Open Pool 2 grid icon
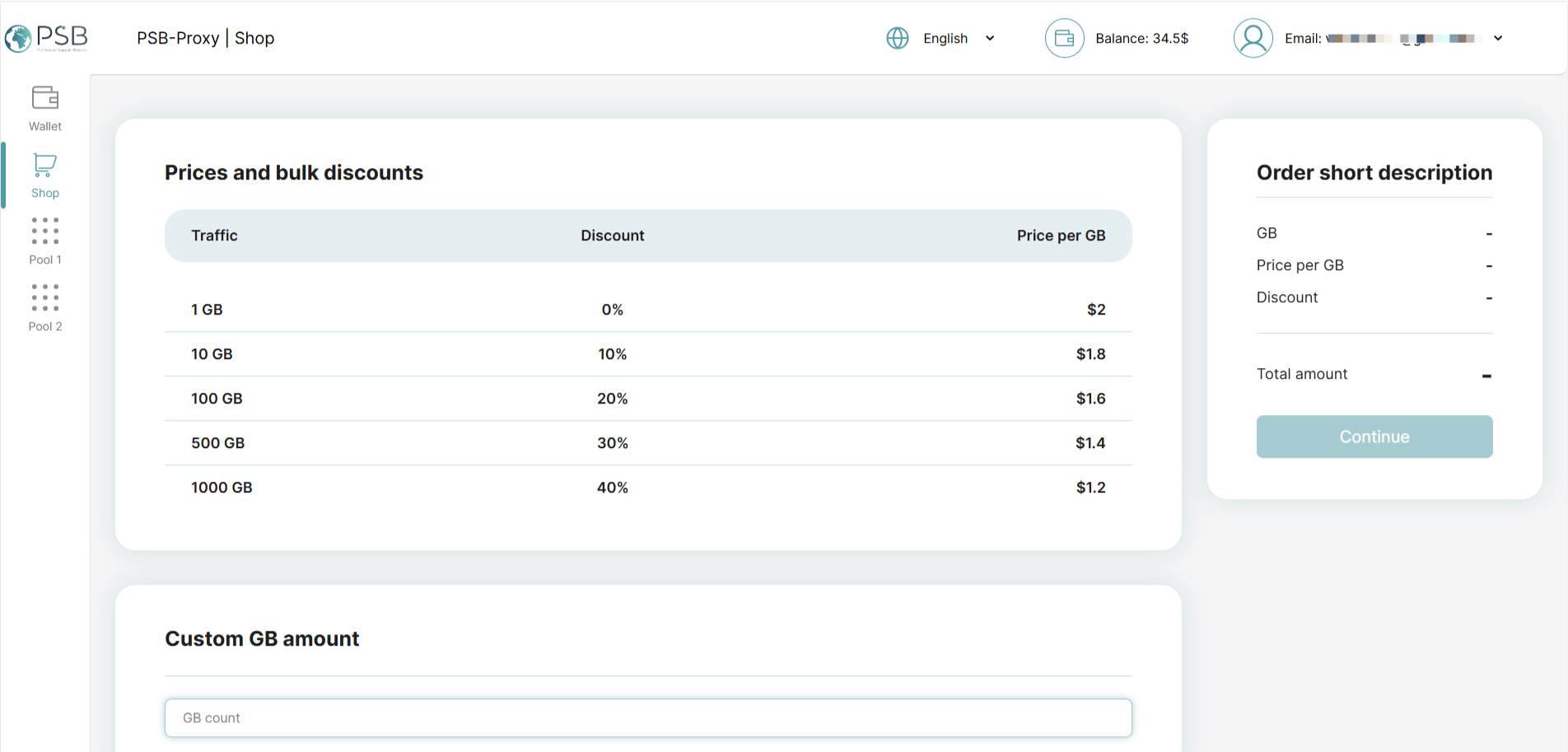Screen dimensions: 1568x752 [x=45, y=298]
